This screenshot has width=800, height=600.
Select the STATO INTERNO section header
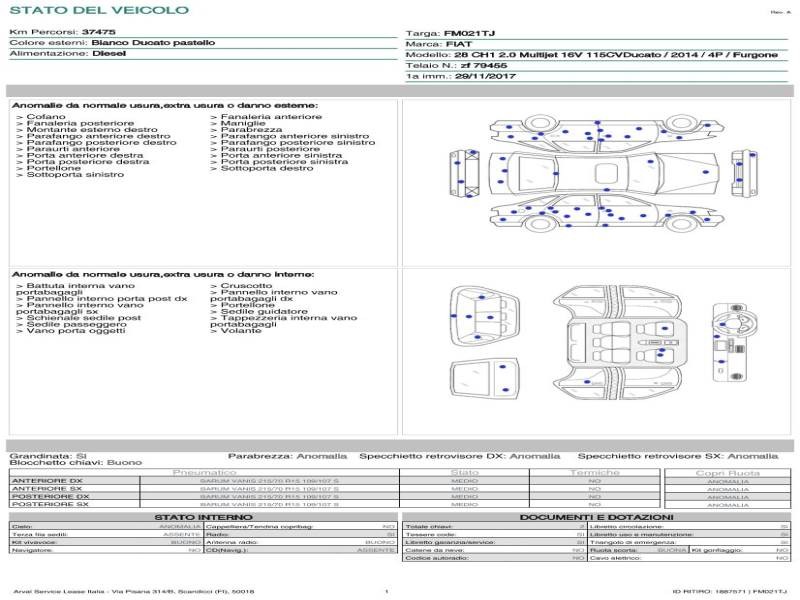pyautogui.click(x=203, y=517)
